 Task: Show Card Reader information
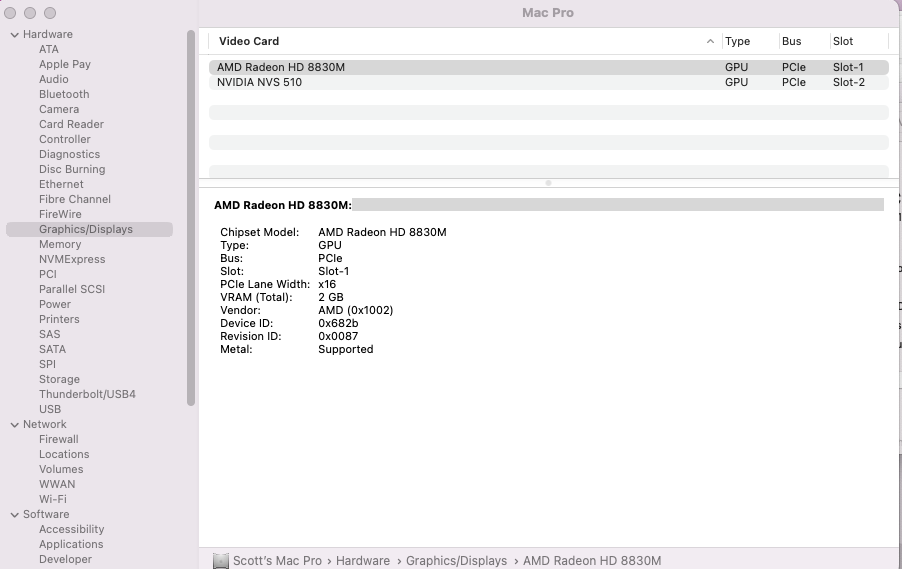tap(71, 124)
